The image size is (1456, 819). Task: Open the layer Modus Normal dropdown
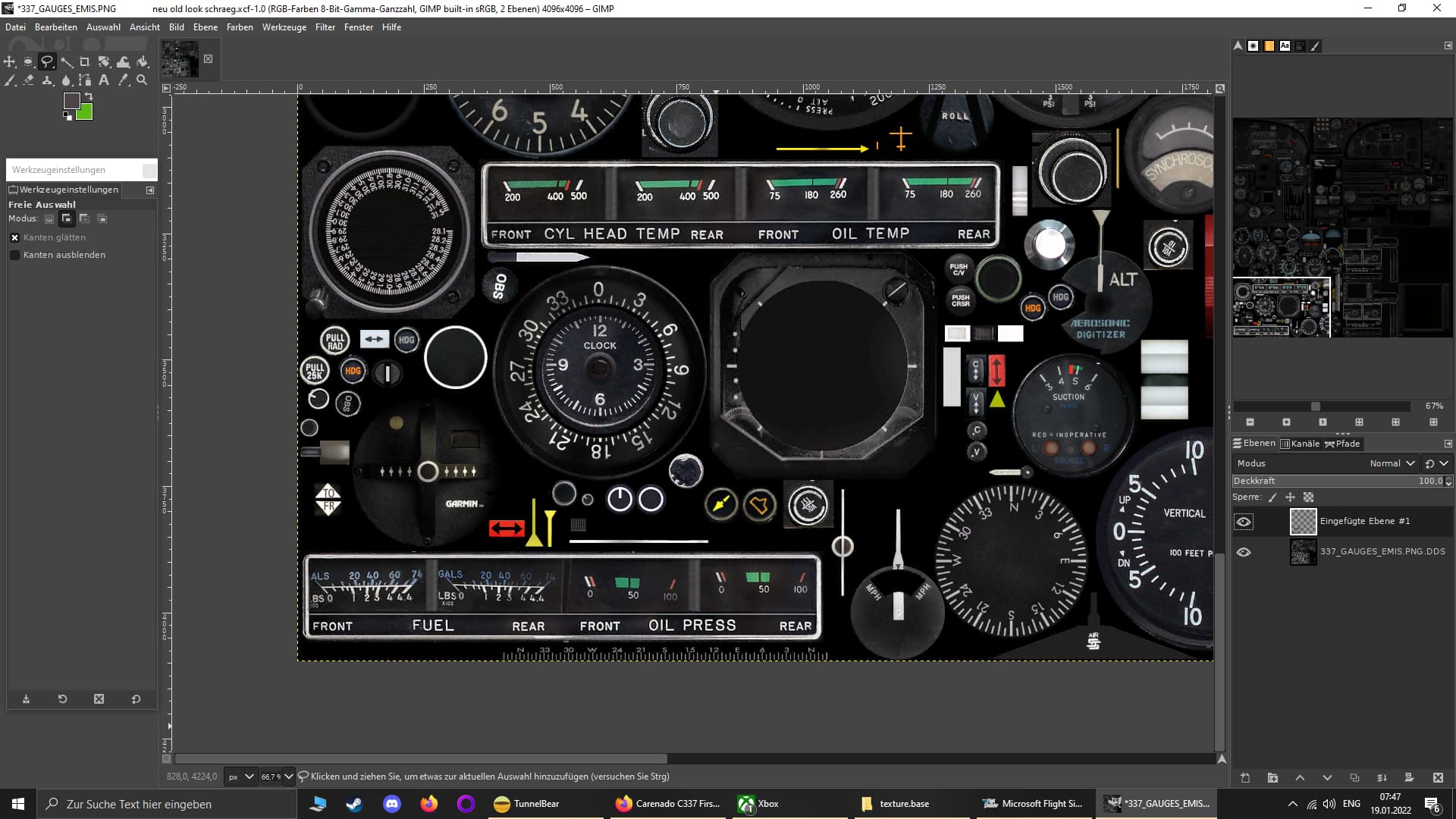tap(1393, 463)
